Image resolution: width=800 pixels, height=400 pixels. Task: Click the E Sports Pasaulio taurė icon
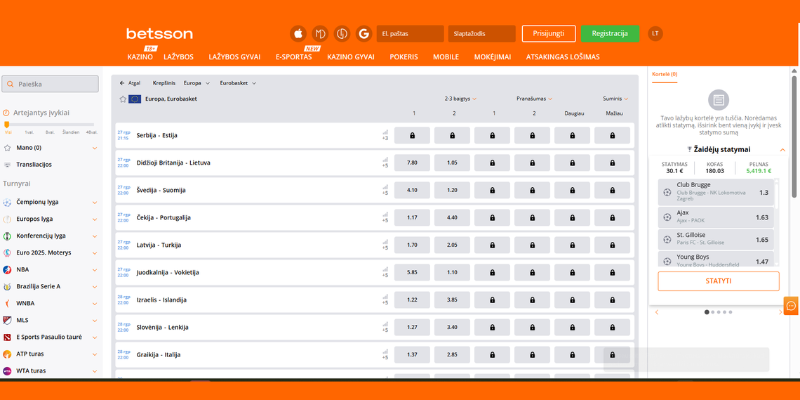[x=7, y=337]
